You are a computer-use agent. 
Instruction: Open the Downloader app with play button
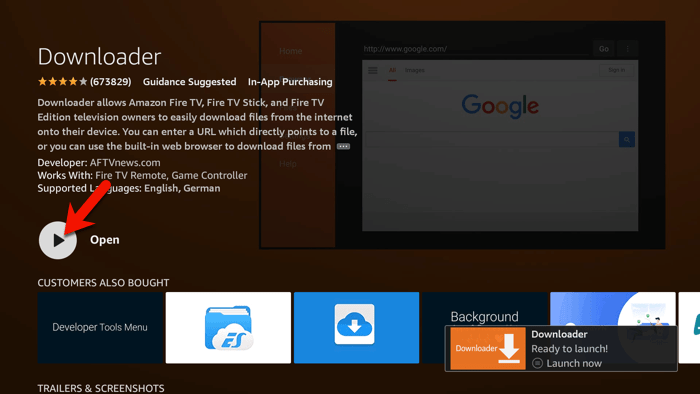tap(58, 240)
